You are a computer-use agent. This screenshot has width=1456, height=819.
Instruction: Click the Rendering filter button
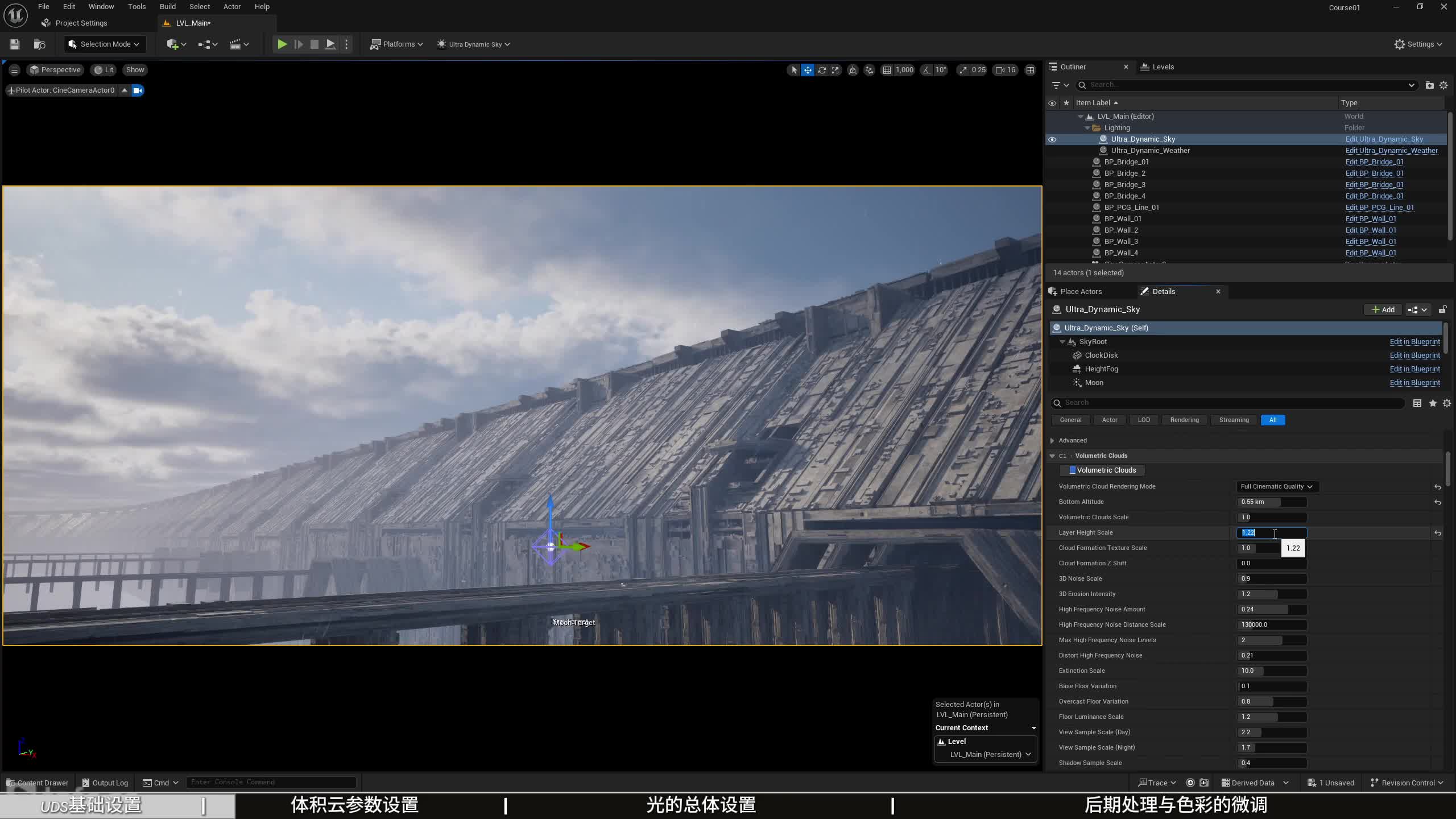(1184, 420)
